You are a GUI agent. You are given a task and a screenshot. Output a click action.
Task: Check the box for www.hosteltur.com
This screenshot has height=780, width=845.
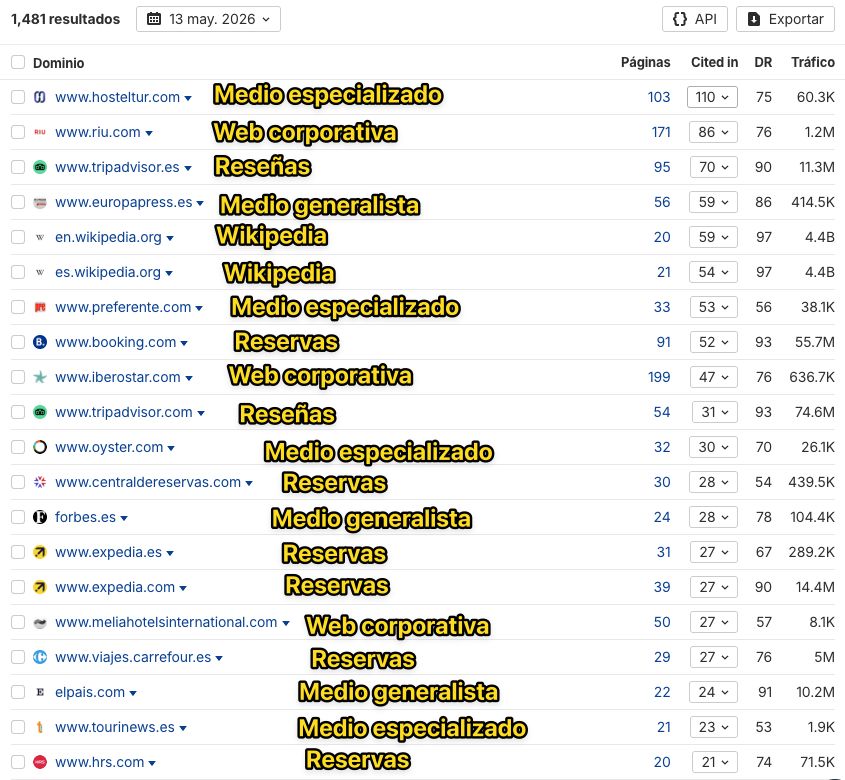(x=18, y=97)
